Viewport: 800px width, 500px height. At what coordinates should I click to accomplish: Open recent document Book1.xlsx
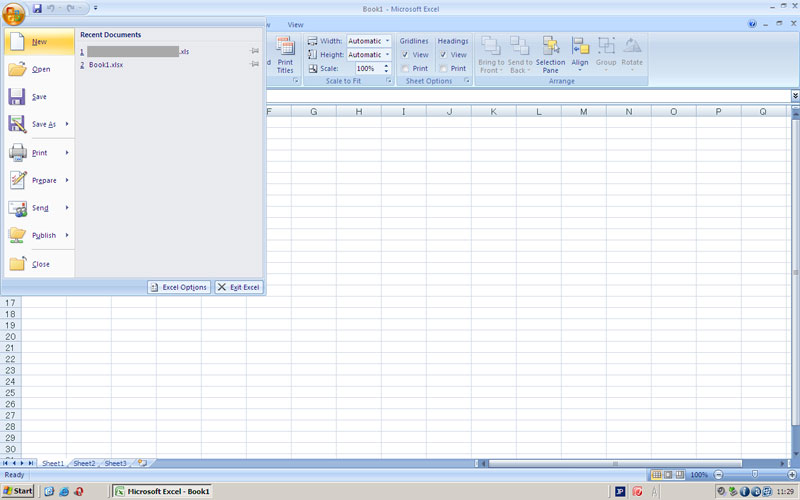click(106, 65)
